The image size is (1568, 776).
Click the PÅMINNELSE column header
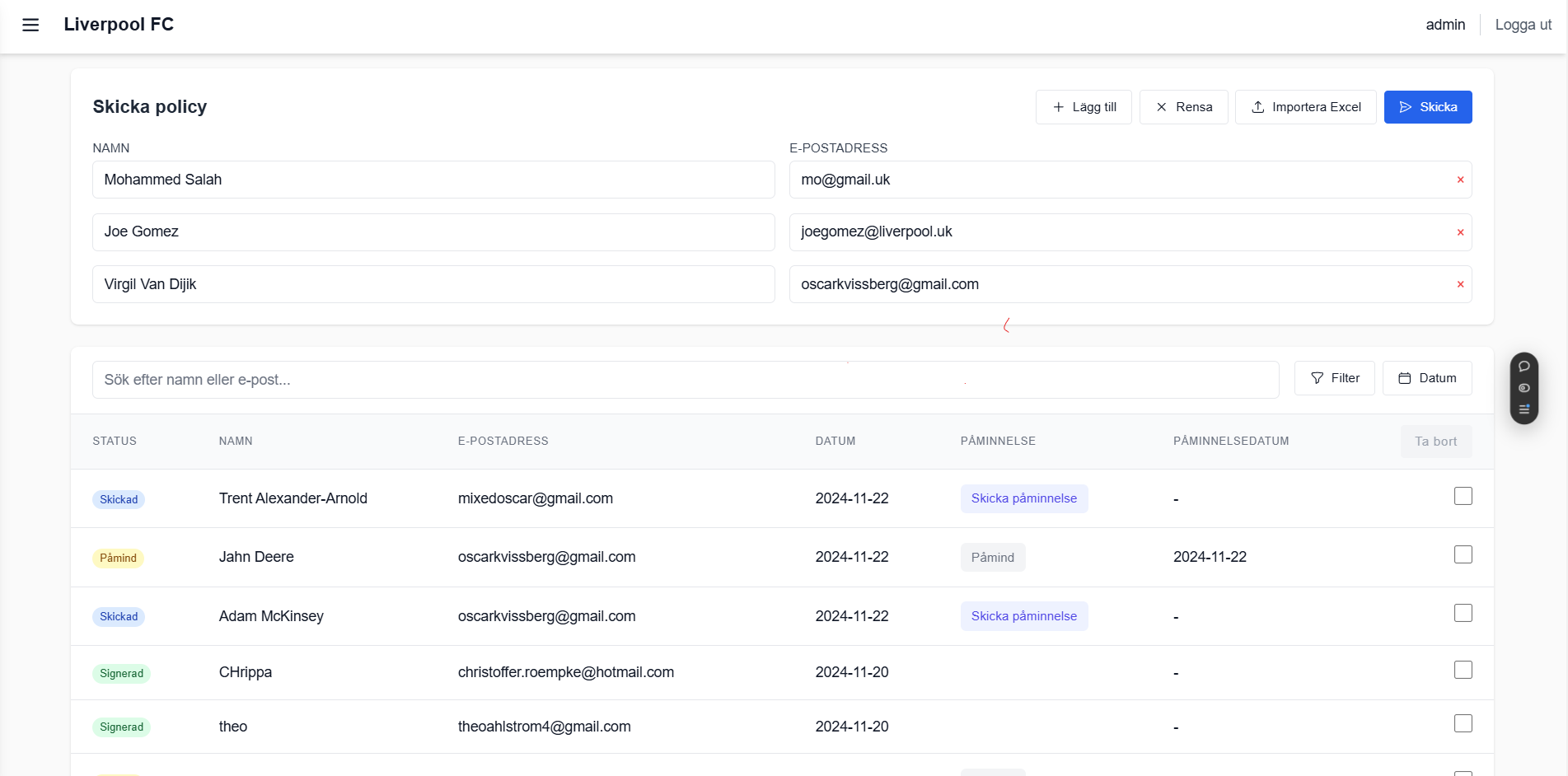998,442
